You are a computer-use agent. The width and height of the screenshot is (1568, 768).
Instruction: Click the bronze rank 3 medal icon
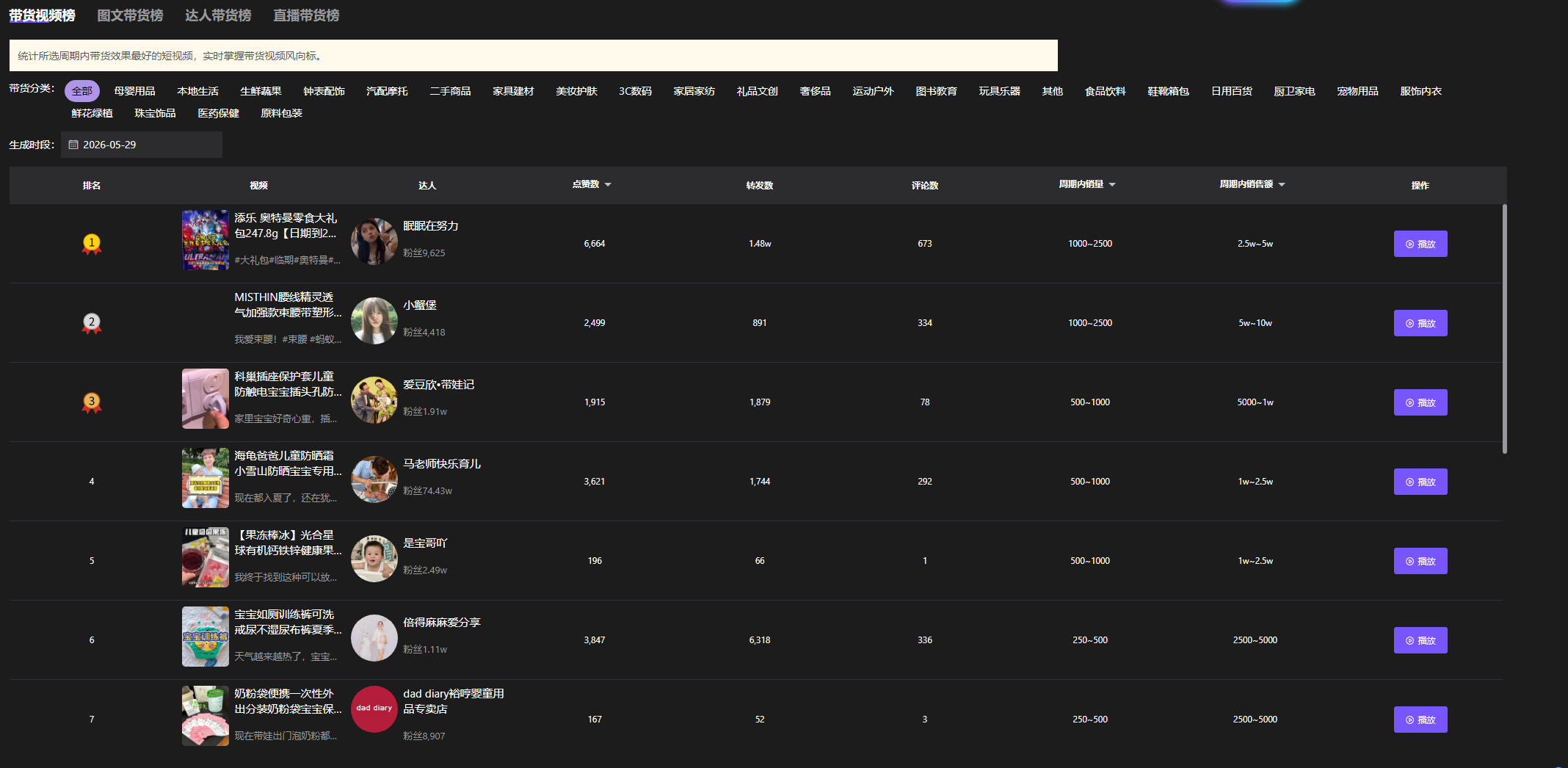pyautogui.click(x=92, y=402)
